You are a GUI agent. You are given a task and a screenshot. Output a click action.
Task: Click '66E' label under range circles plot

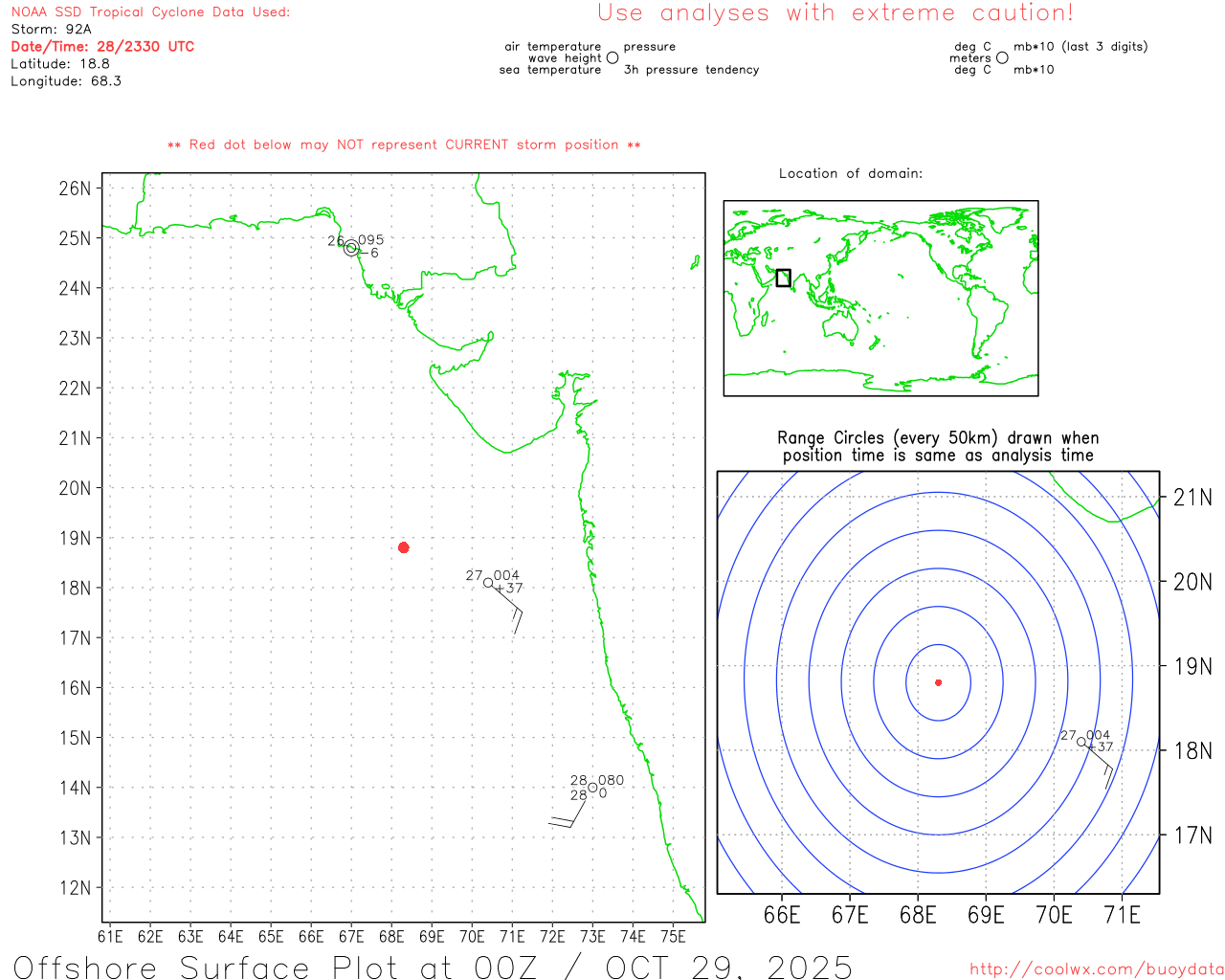(x=782, y=915)
